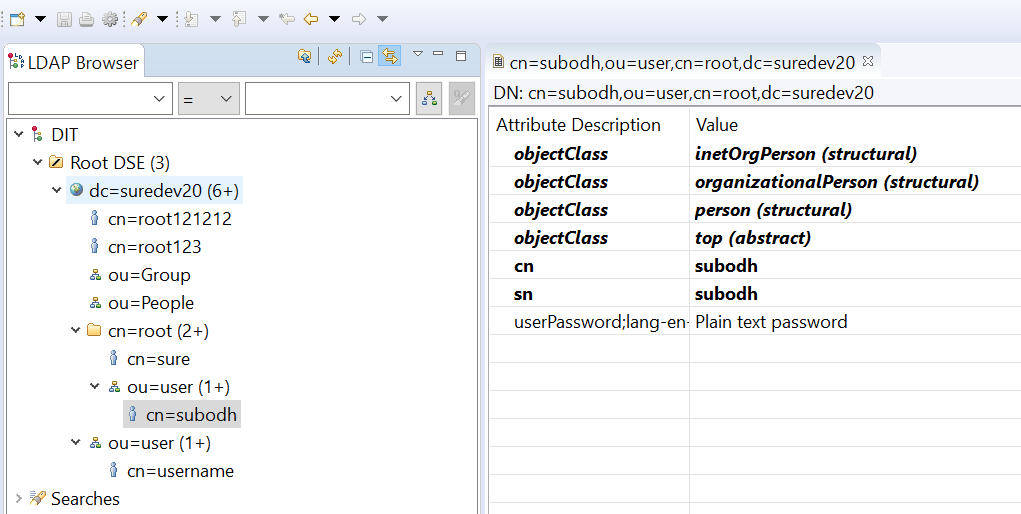Screen dimensions: 1021x514
Task: Click the Forward arrow toolbar icon
Action: (359, 20)
